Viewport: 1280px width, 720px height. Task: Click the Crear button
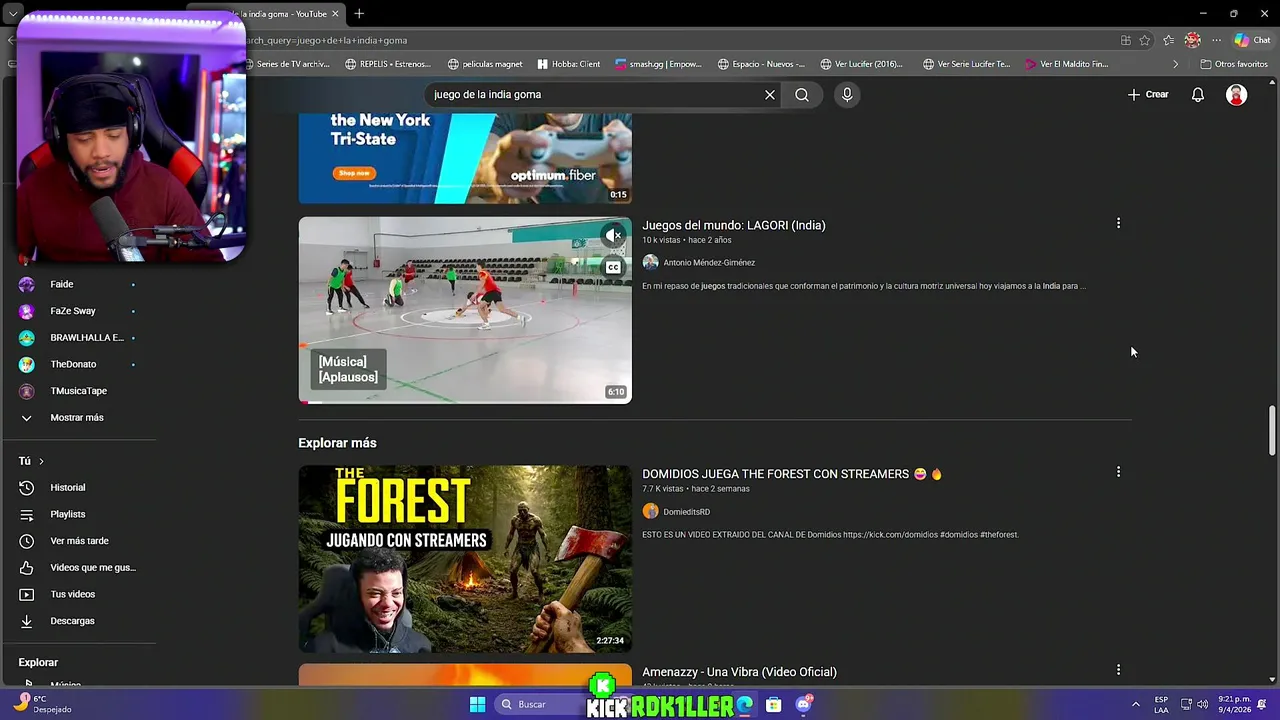[x=1148, y=94]
